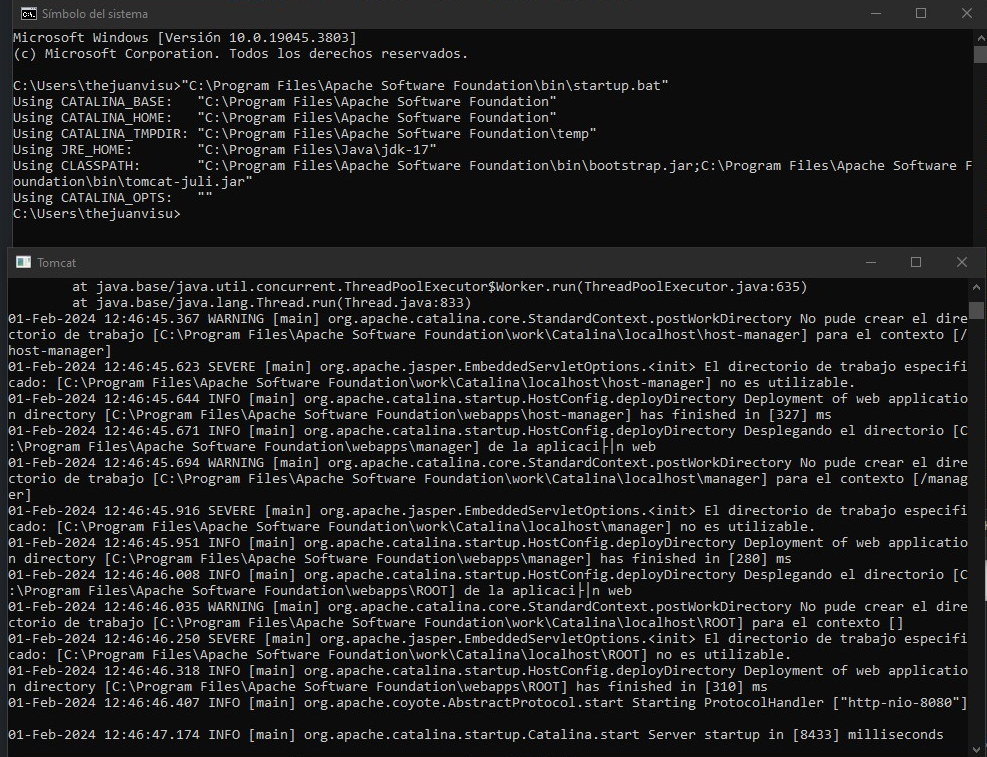
Task: Click the Tomcat window icon
Action: 22,263
